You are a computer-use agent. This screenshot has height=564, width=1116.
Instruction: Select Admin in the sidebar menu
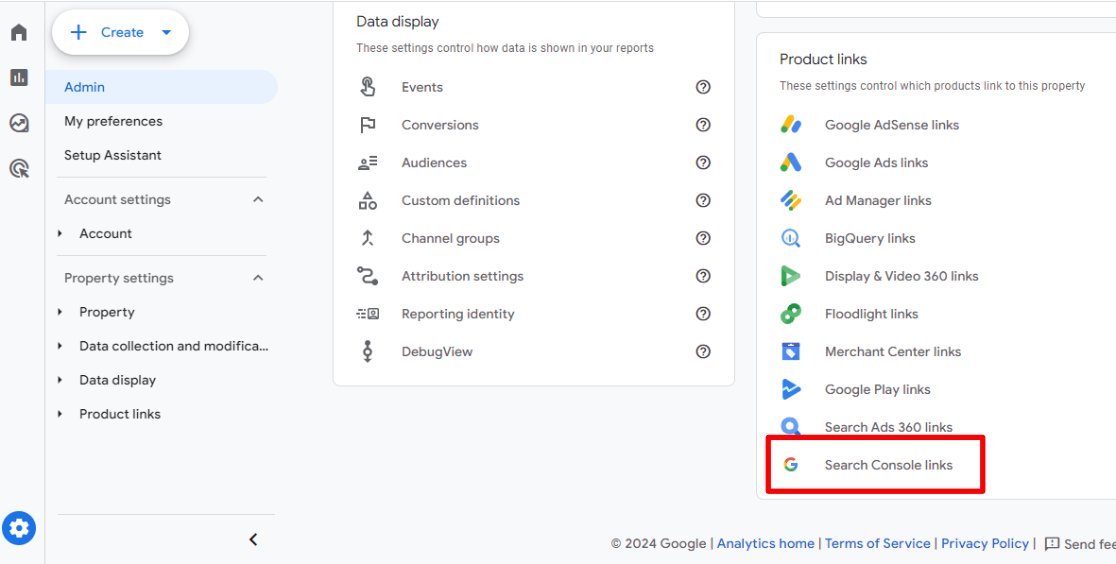(162, 87)
